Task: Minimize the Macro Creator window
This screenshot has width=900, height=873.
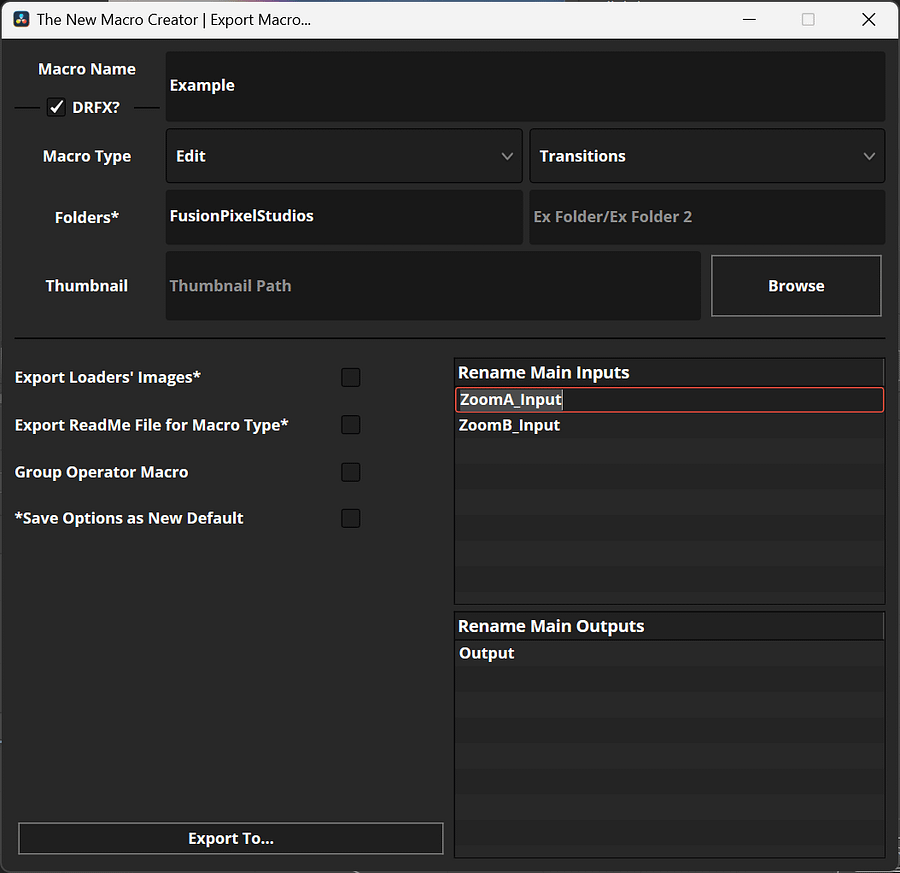Action: [749, 20]
